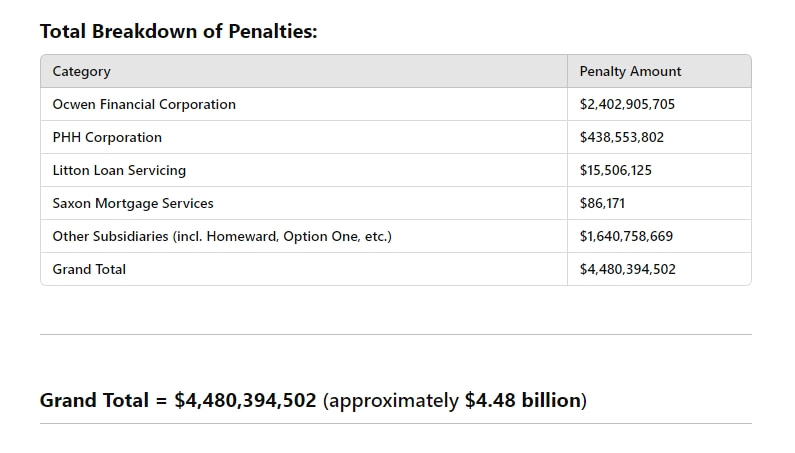Image resolution: width=795 pixels, height=453 pixels.
Task: Click the bold $4,480,394,502 in summary line
Action: tap(245, 400)
